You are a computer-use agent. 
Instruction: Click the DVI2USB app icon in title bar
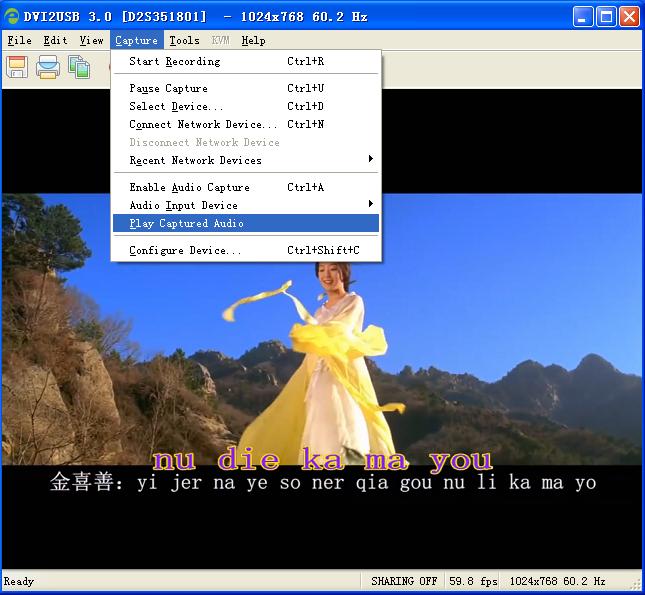coord(12,16)
